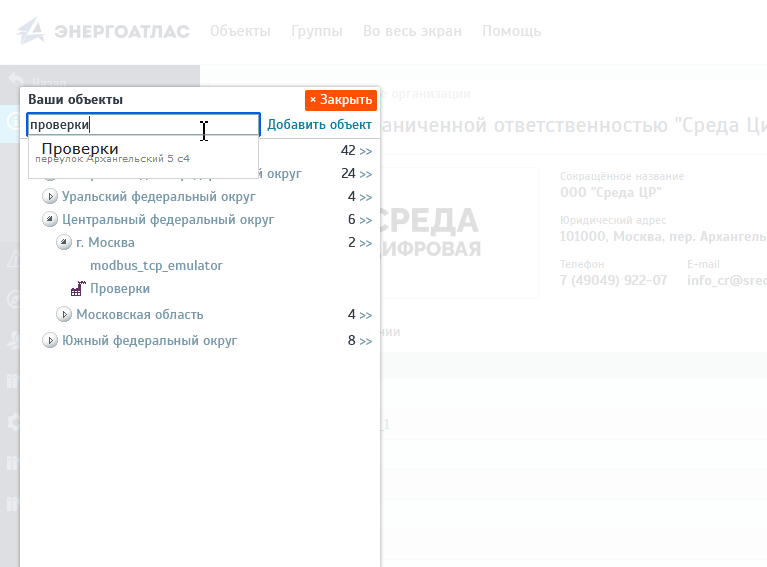Open the Группы menu
This screenshot has height=567, width=767.
click(316, 31)
